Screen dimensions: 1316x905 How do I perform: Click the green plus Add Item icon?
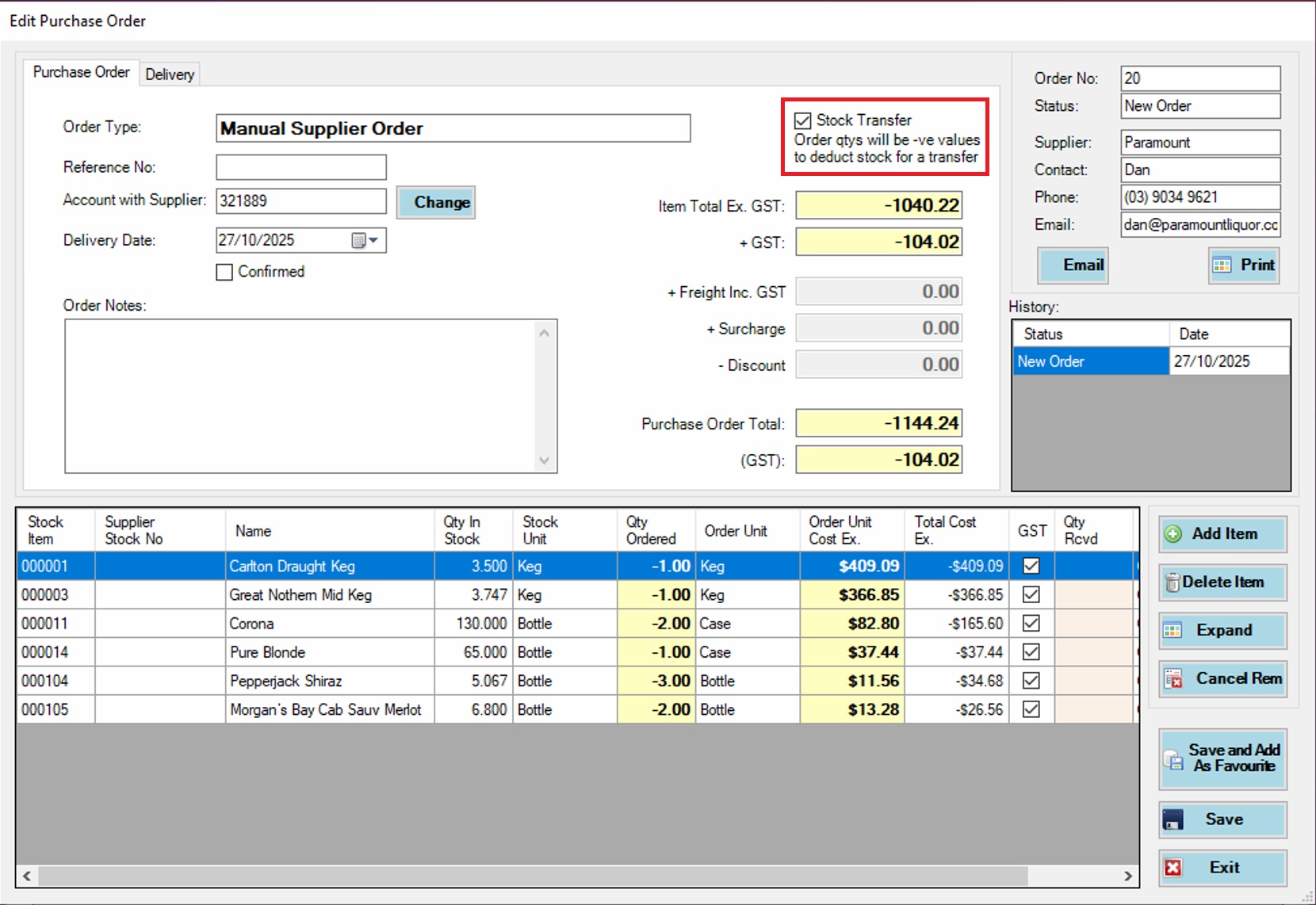(x=1173, y=534)
